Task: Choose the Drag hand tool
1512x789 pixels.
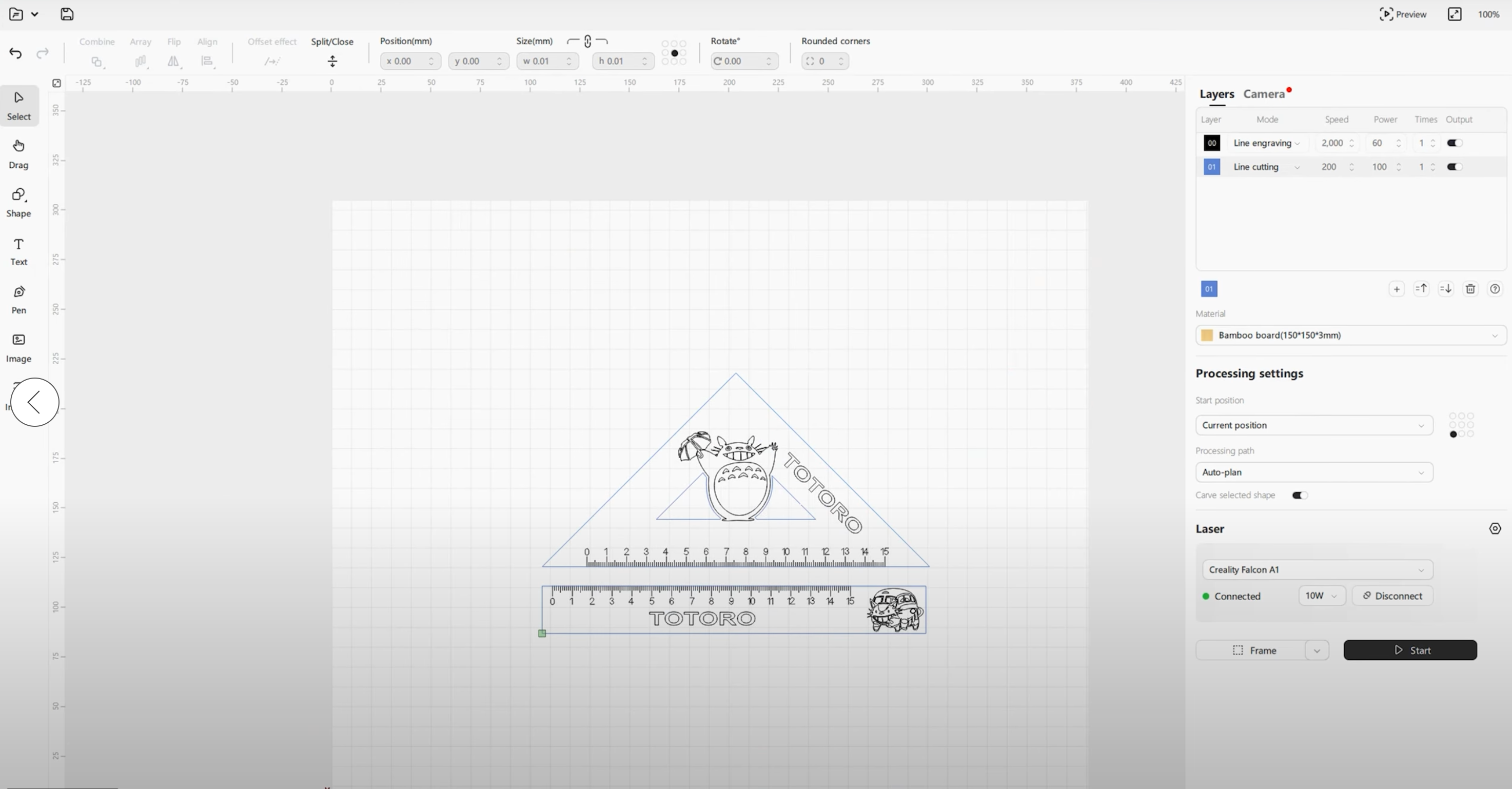Action: tap(19, 154)
